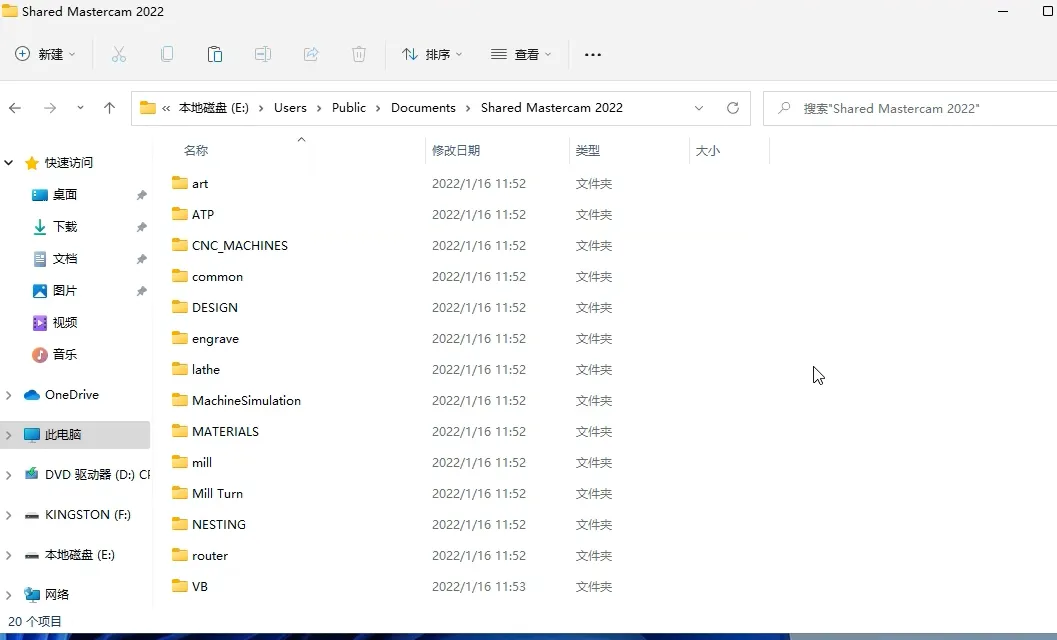This screenshot has width=1057, height=640.
Task: Go up one folder level arrow
Action: (x=109, y=108)
